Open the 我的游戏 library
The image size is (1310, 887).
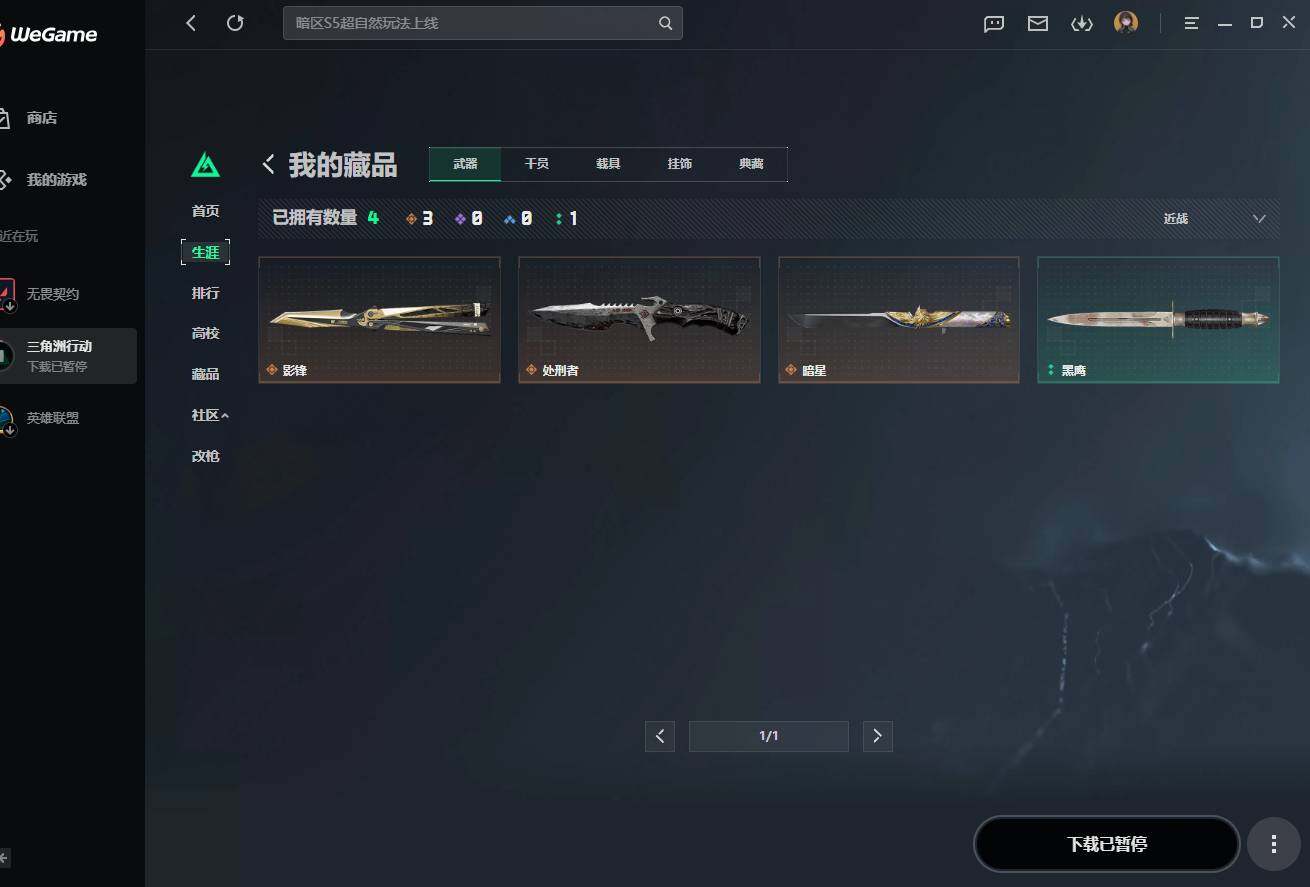[x=57, y=180]
